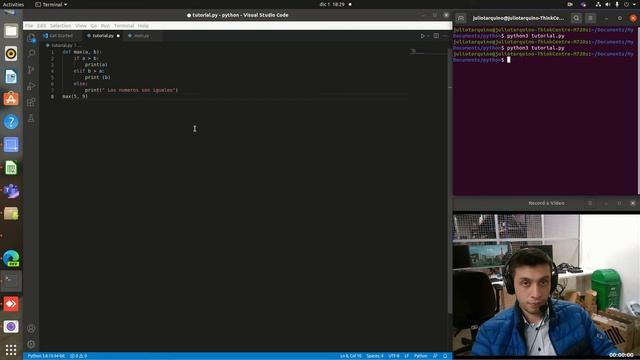Click tutorial.py in the breadcrumb bar

[62, 45]
